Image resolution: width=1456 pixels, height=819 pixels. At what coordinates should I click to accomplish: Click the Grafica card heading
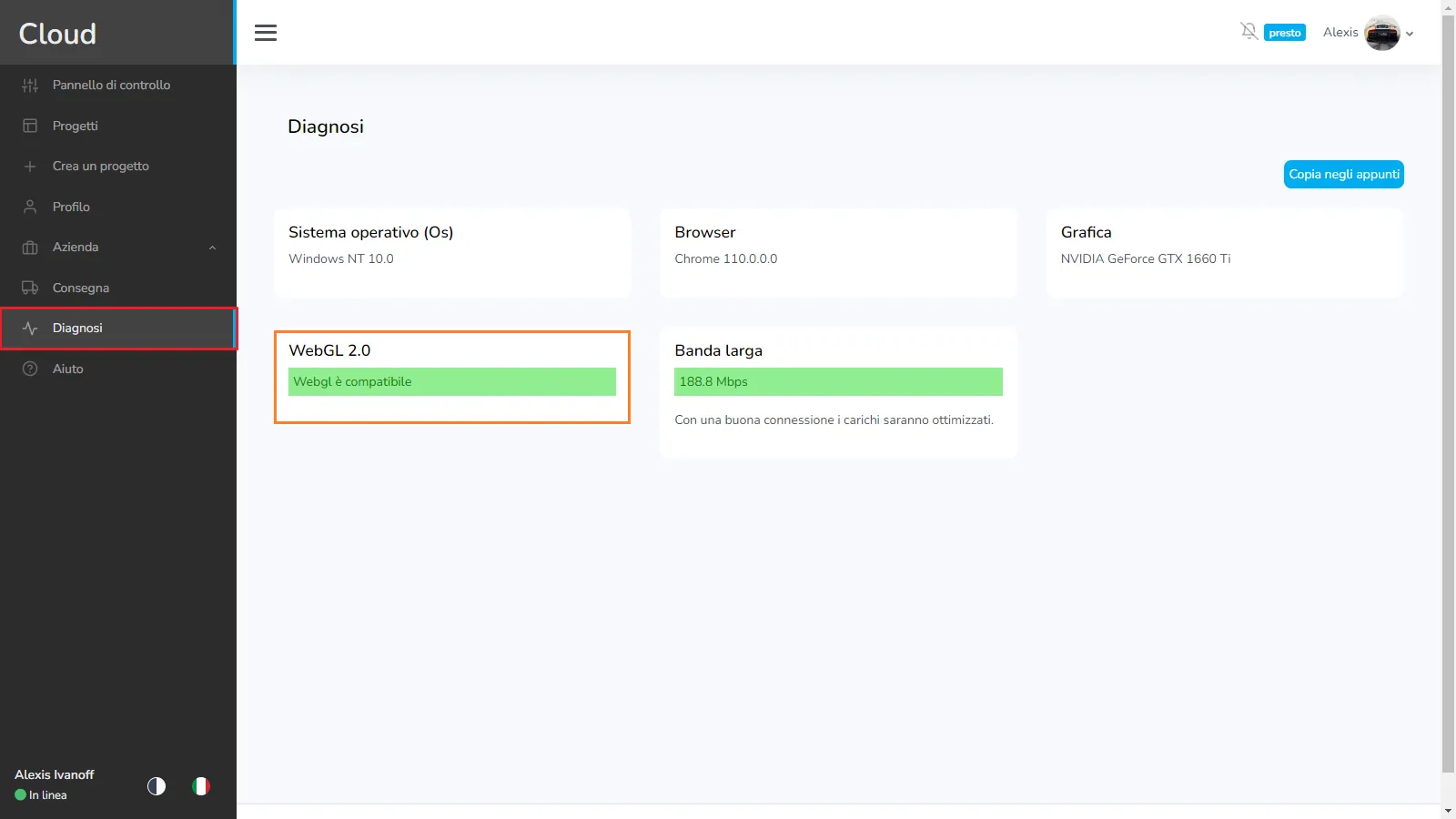pyautogui.click(x=1087, y=232)
